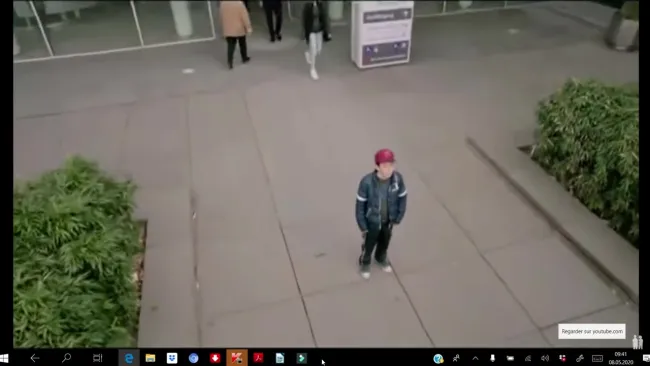Screen dimensions: 650x366
Task: Click Regarder sur youtube.com link
Action: [592, 332]
